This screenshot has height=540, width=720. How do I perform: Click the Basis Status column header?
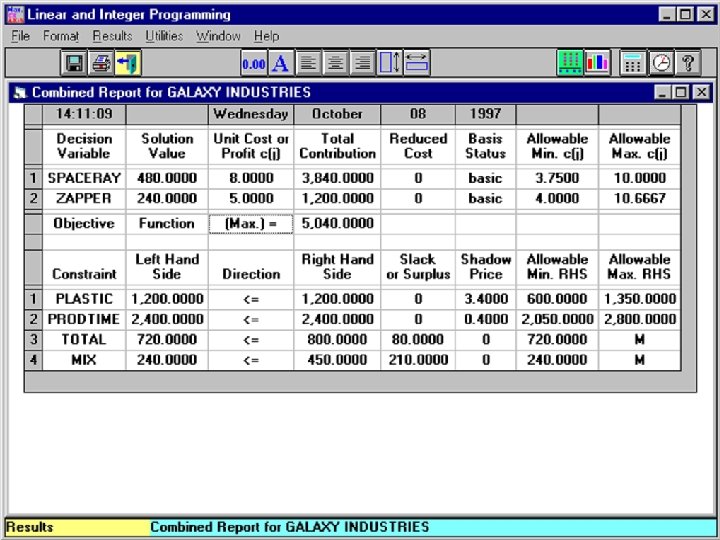486,146
